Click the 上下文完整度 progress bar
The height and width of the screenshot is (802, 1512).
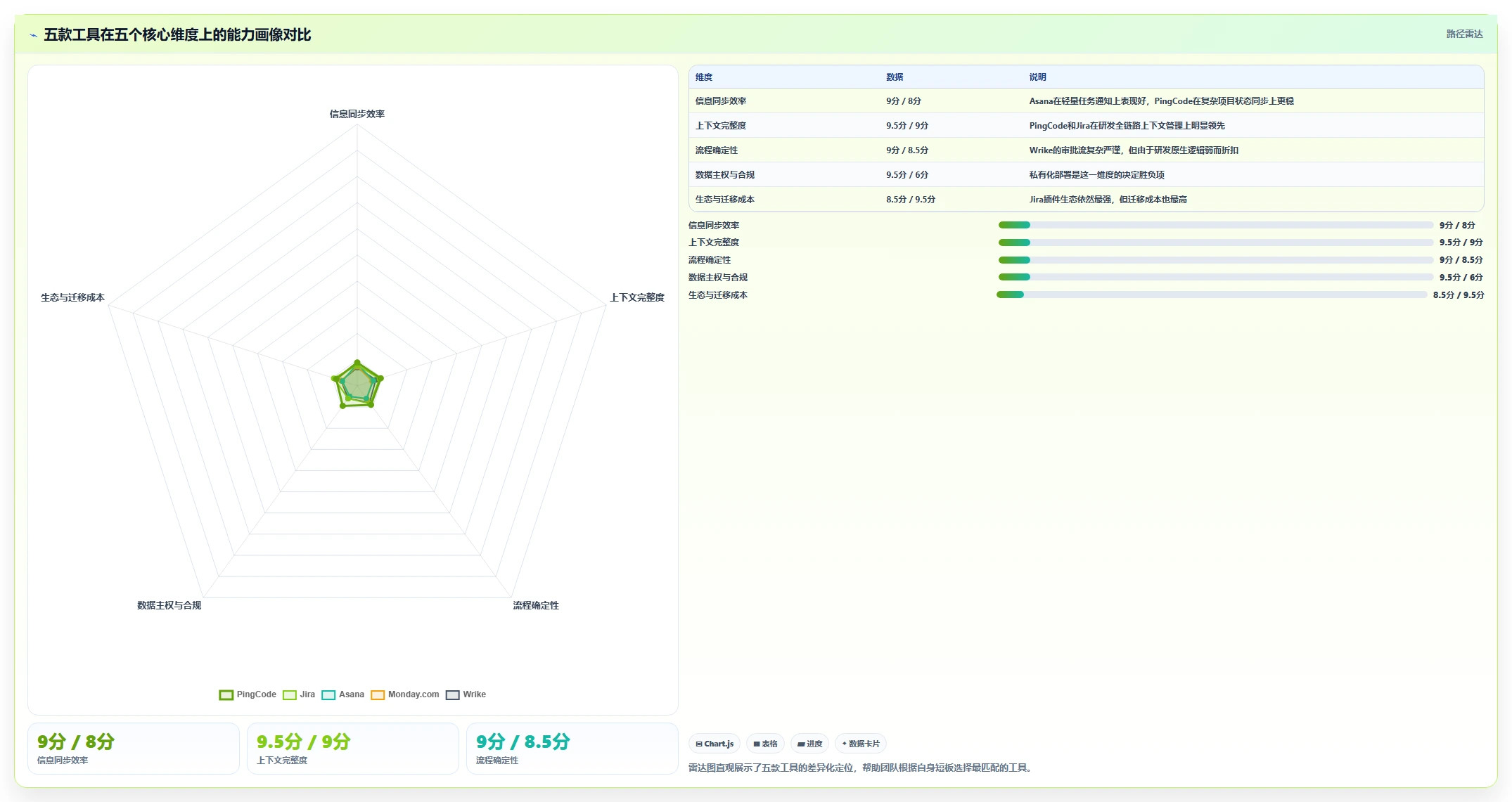point(1216,242)
